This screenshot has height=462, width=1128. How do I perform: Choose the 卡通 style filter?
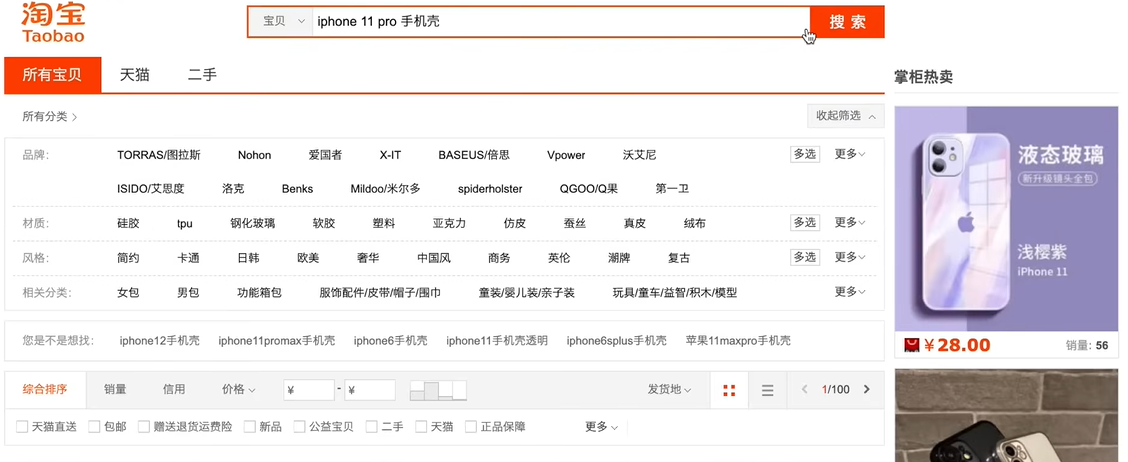click(188, 258)
